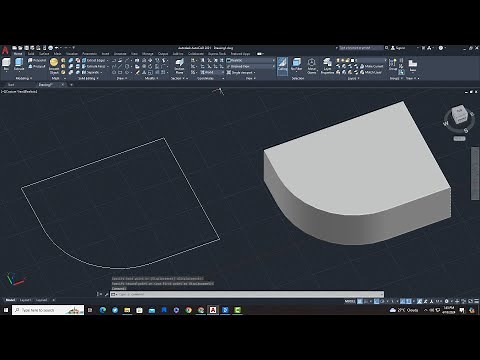Screen dimensions: 480x360
Task: Open the Base view tool
Action: tap(413, 65)
